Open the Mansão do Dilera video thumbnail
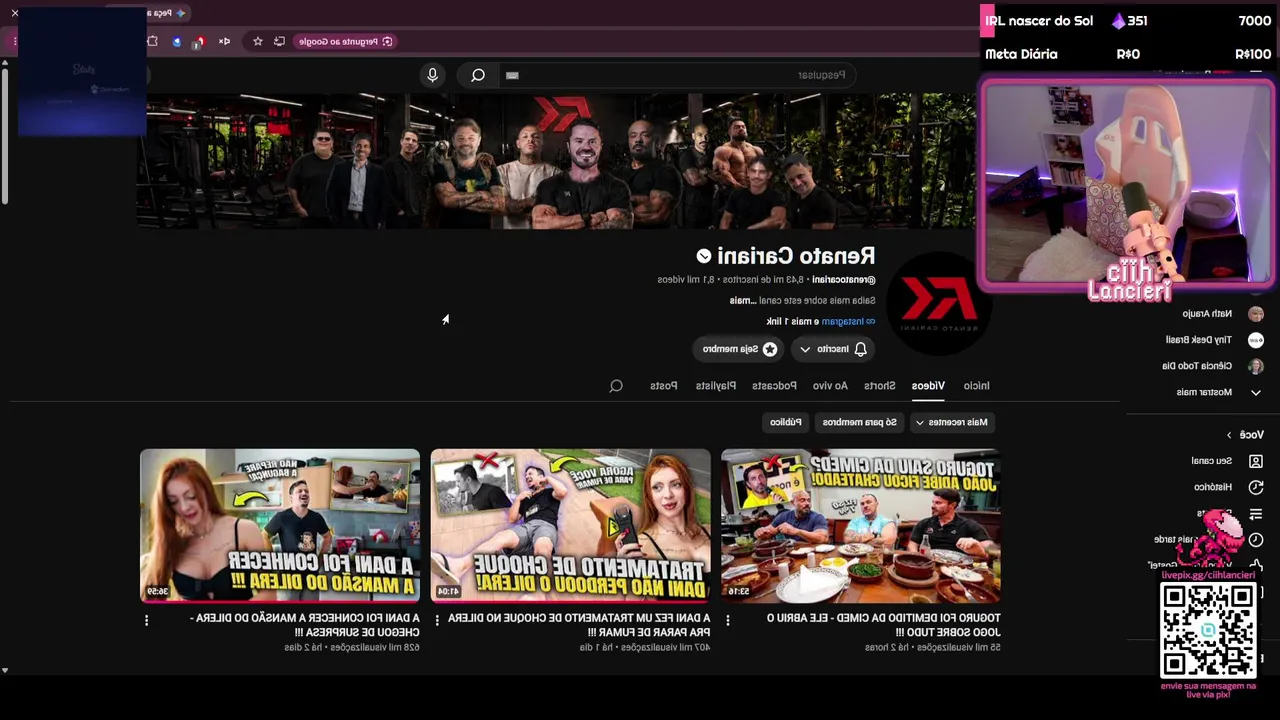This screenshot has width=1280, height=720. pos(280,525)
